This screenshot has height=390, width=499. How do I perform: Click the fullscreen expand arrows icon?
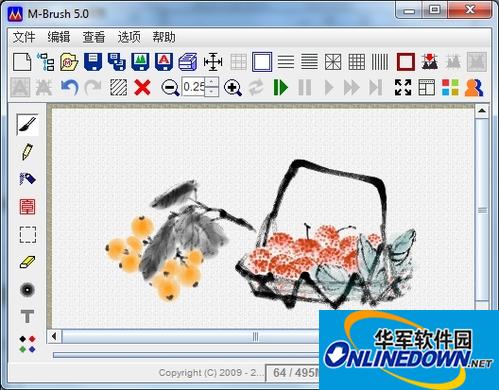click(403, 87)
